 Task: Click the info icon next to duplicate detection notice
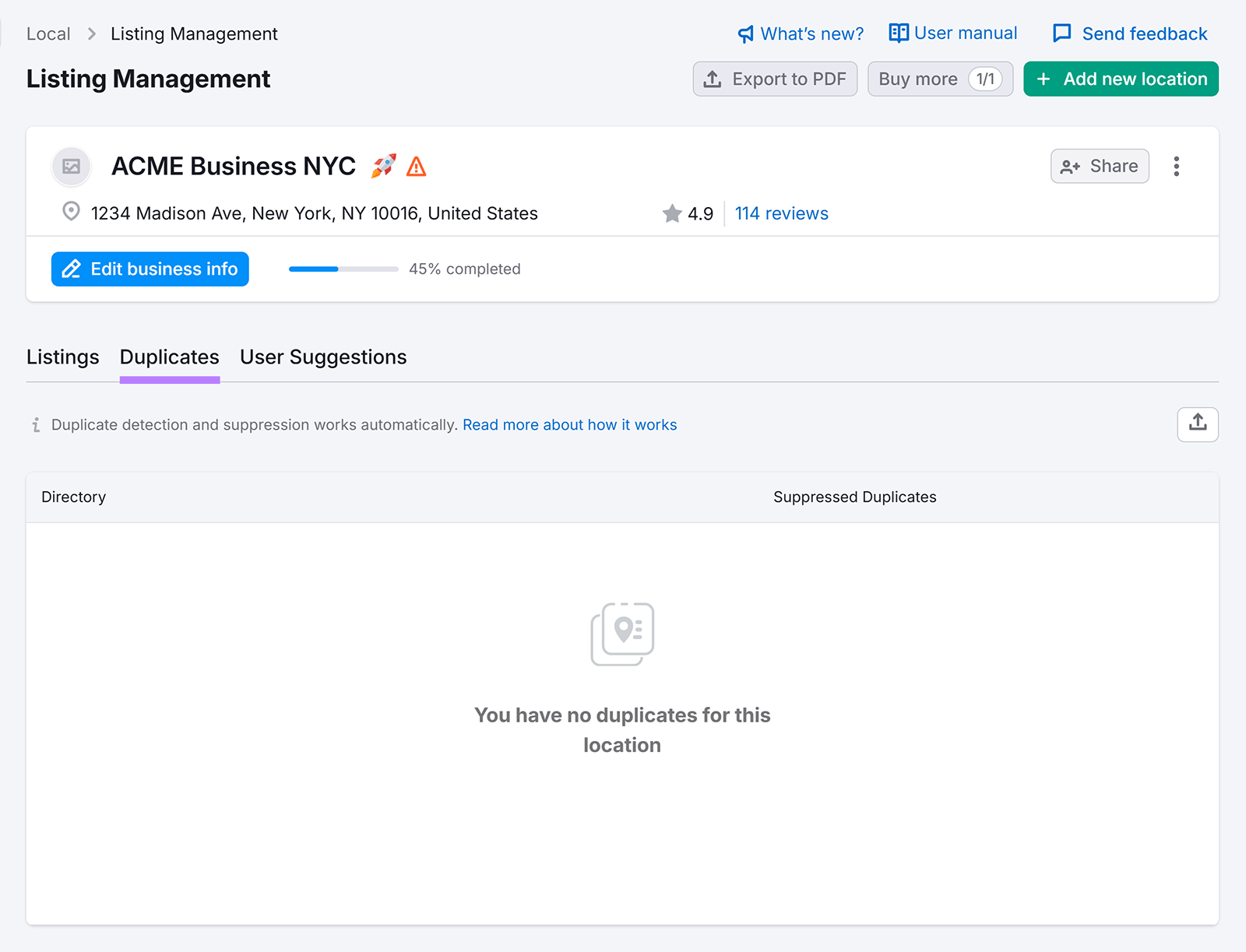coord(36,425)
